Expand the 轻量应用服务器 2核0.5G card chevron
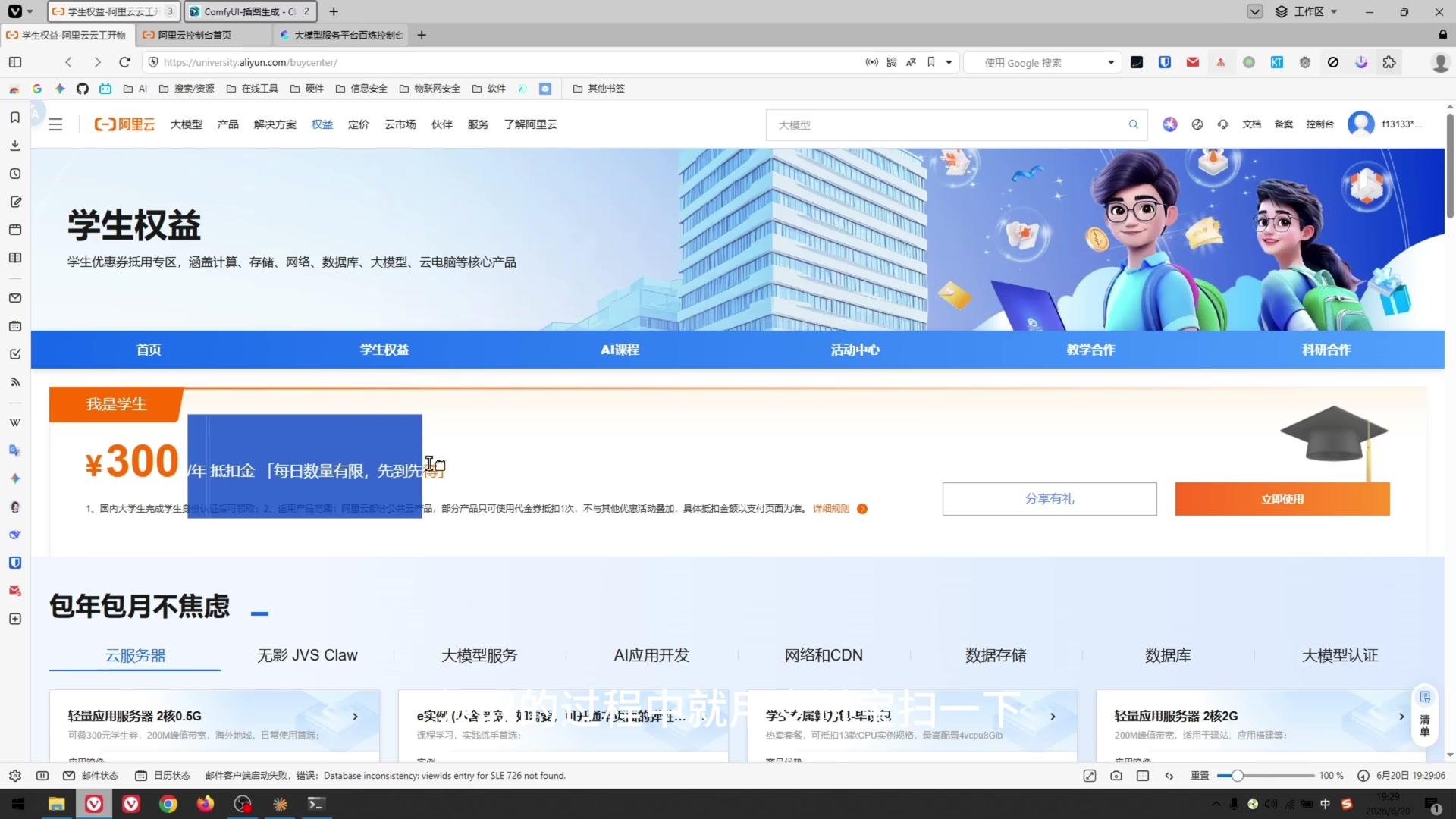Viewport: 1456px width, 819px height. pyautogui.click(x=355, y=717)
